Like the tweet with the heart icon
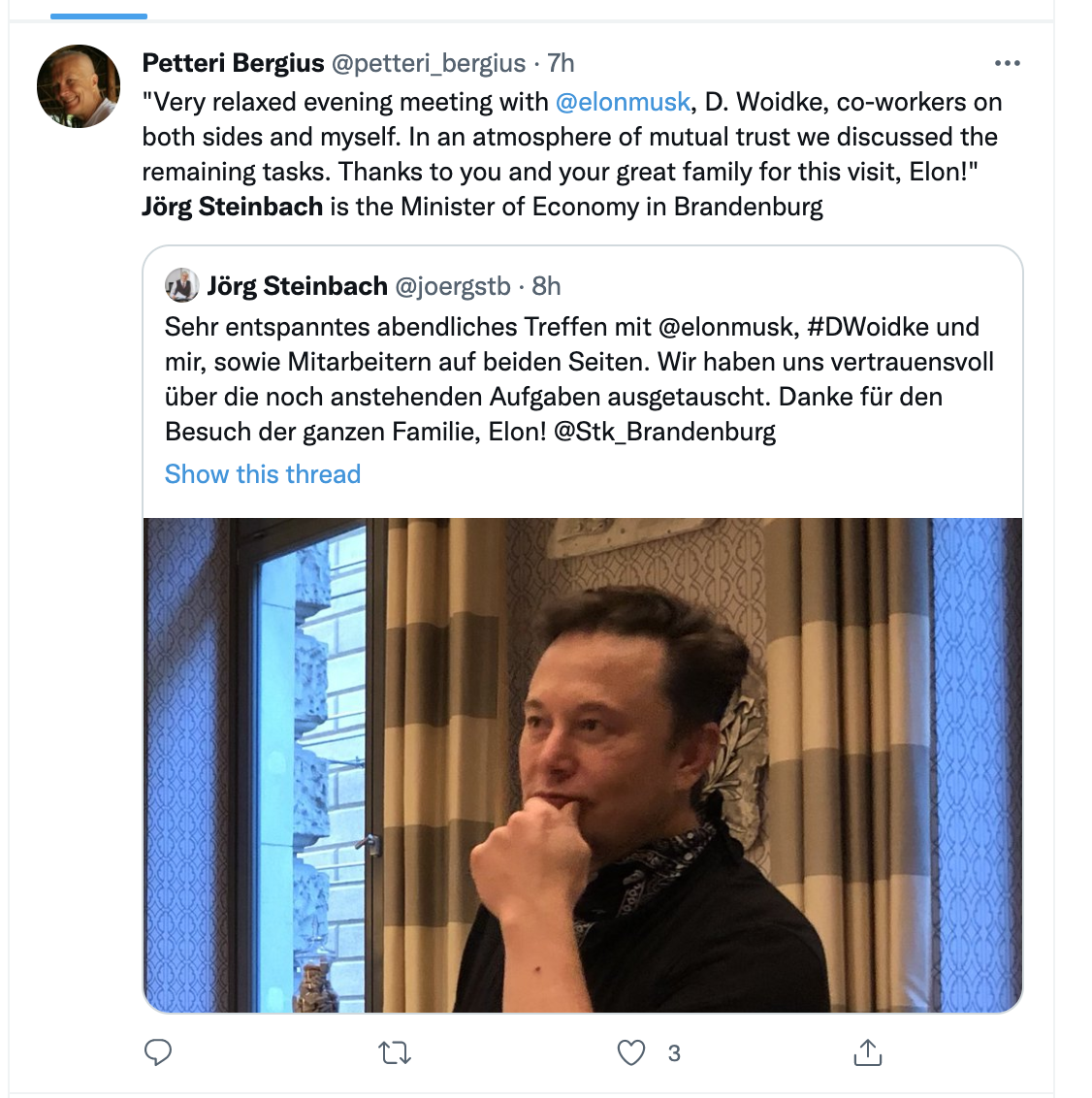Screen dimensions: 1092x1098 631,1052
